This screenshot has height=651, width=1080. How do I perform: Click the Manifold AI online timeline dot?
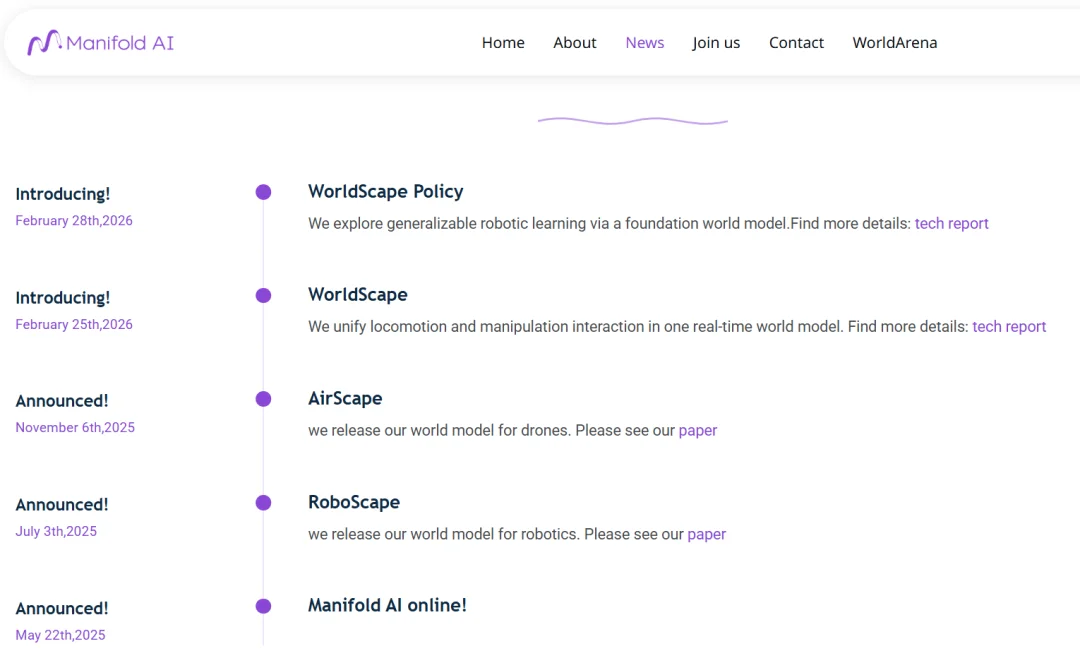[263, 605]
